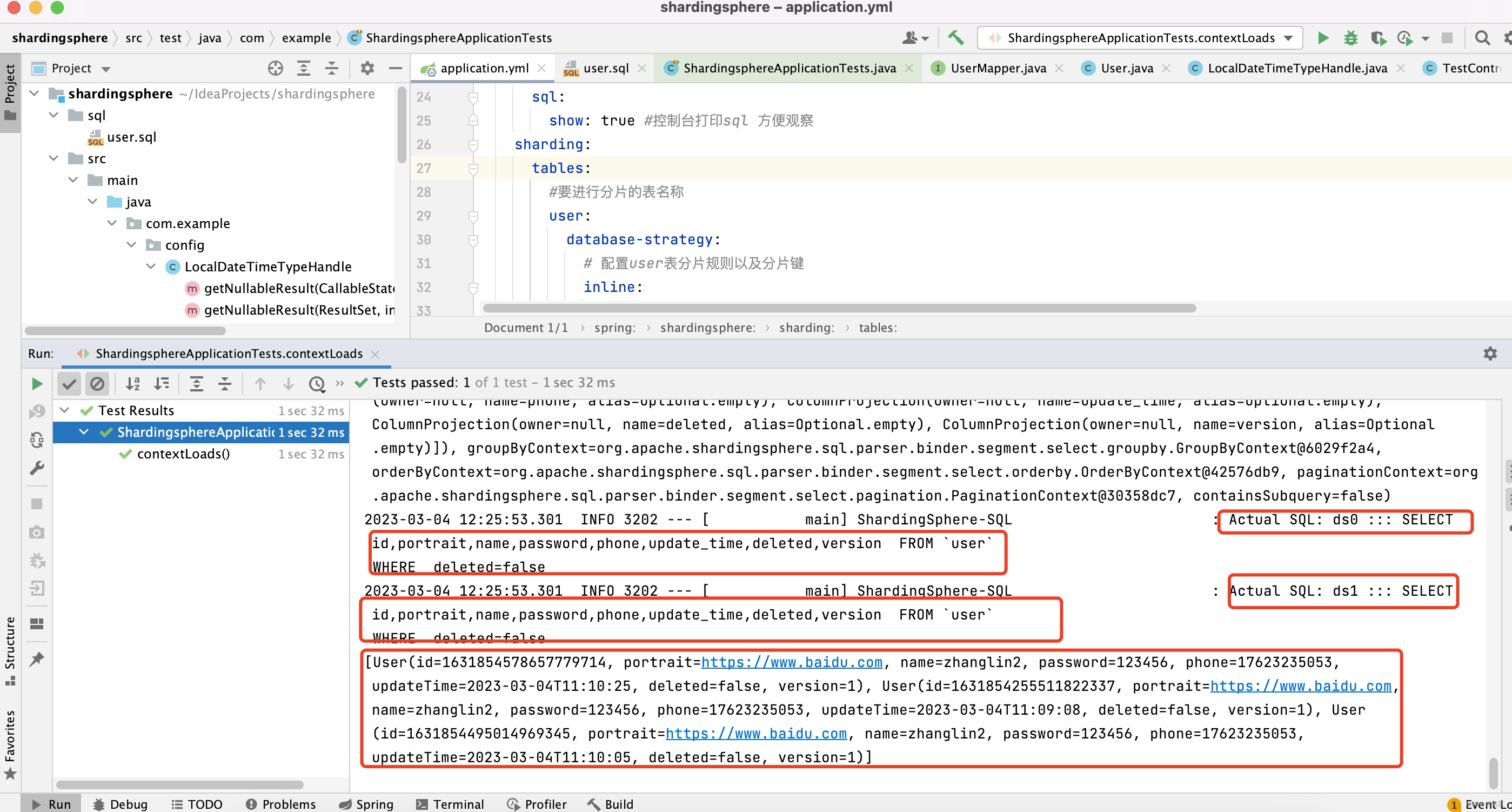Switch to the User.java tab
Image resolution: width=1512 pixels, height=812 pixels.
(1127, 68)
